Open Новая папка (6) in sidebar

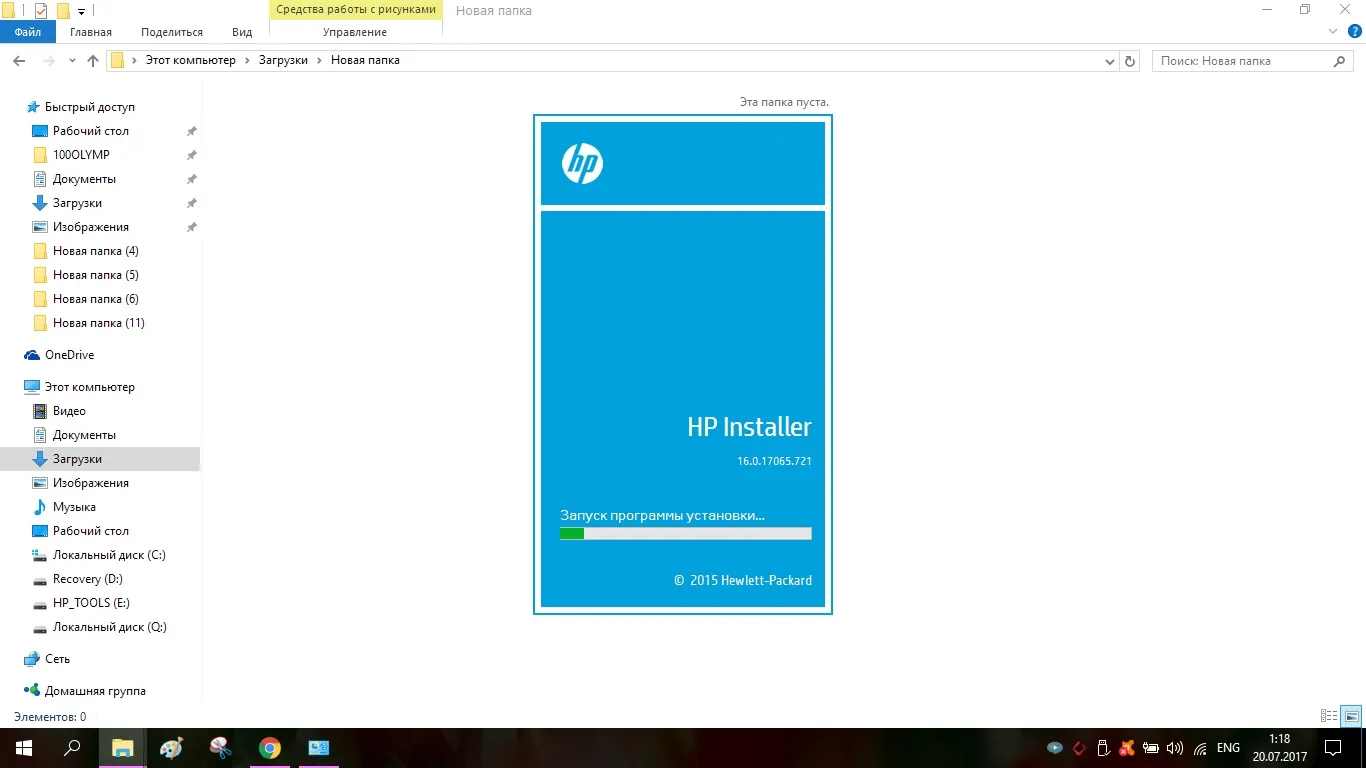point(95,299)
